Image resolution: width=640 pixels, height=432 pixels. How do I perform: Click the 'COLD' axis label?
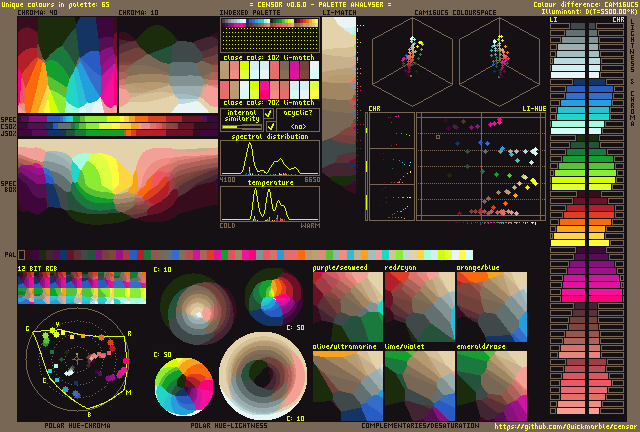(x=227, y=225)
